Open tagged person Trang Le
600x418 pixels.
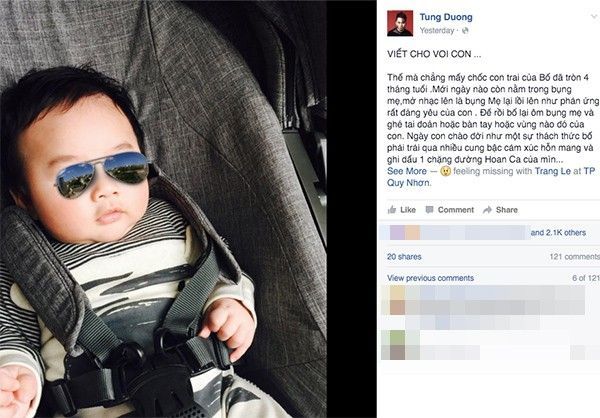click(552, 171)
